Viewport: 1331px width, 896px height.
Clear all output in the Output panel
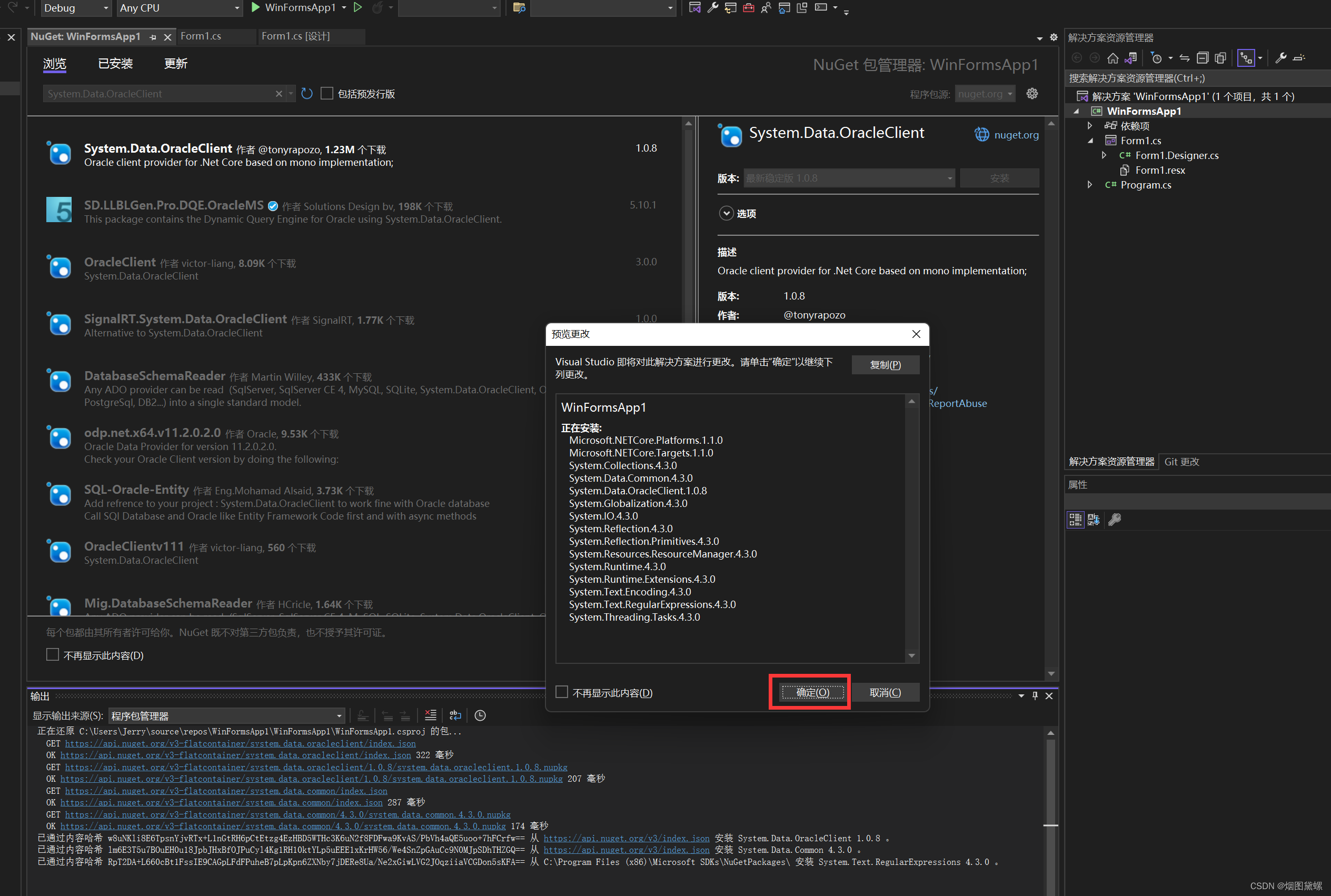(x=430, y=715)
